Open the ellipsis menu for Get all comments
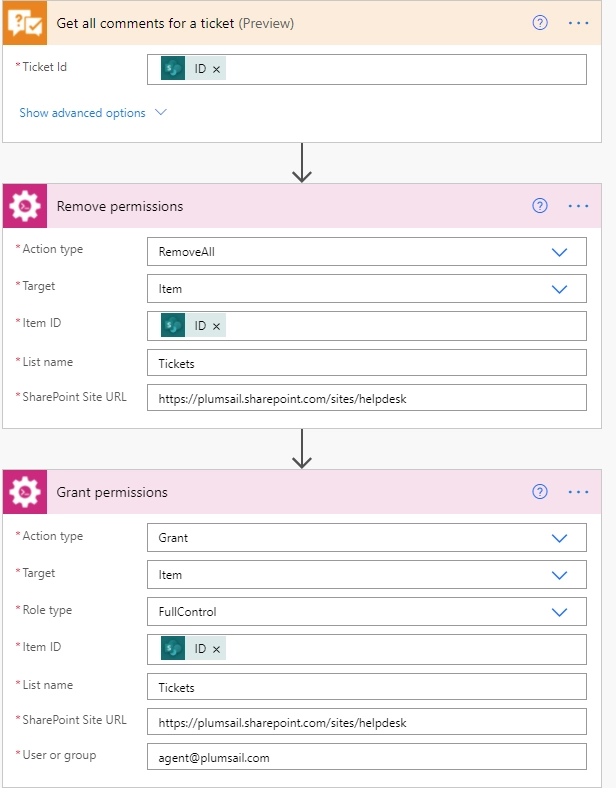The image size is (616, 788). click(x=578, y=23)
